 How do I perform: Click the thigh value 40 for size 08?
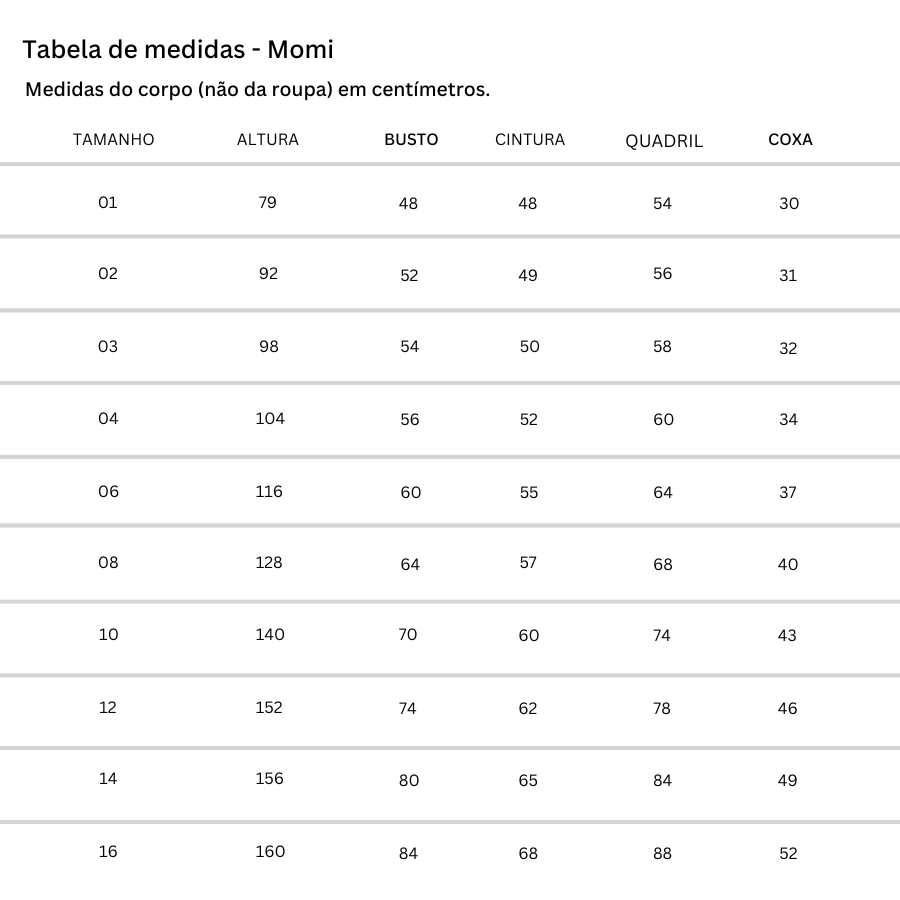788,564
